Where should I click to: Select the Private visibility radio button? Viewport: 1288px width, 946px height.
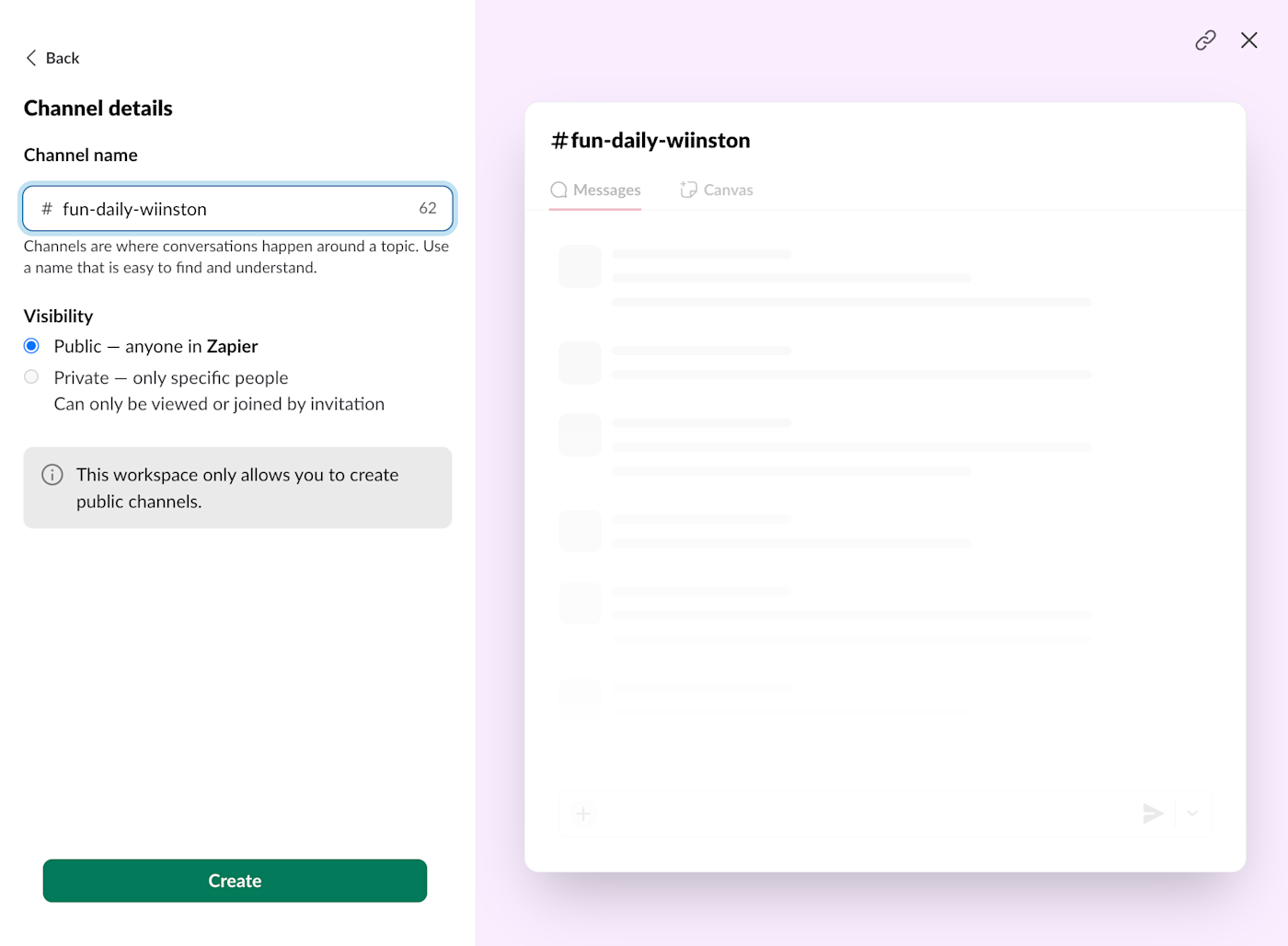pyautogui.click(x=31, y=377)
